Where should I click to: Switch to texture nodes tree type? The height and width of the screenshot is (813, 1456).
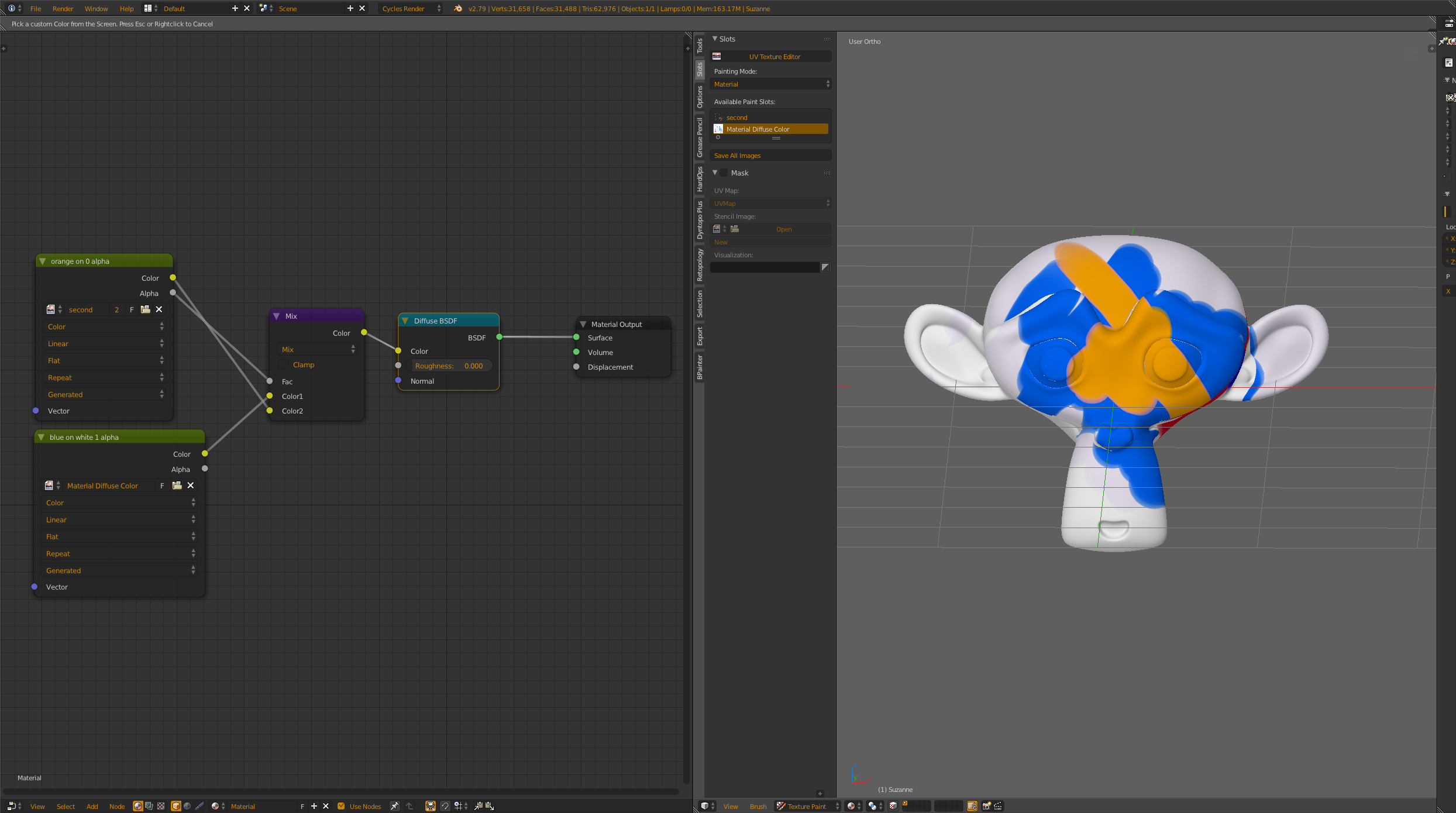coord(161,806)
